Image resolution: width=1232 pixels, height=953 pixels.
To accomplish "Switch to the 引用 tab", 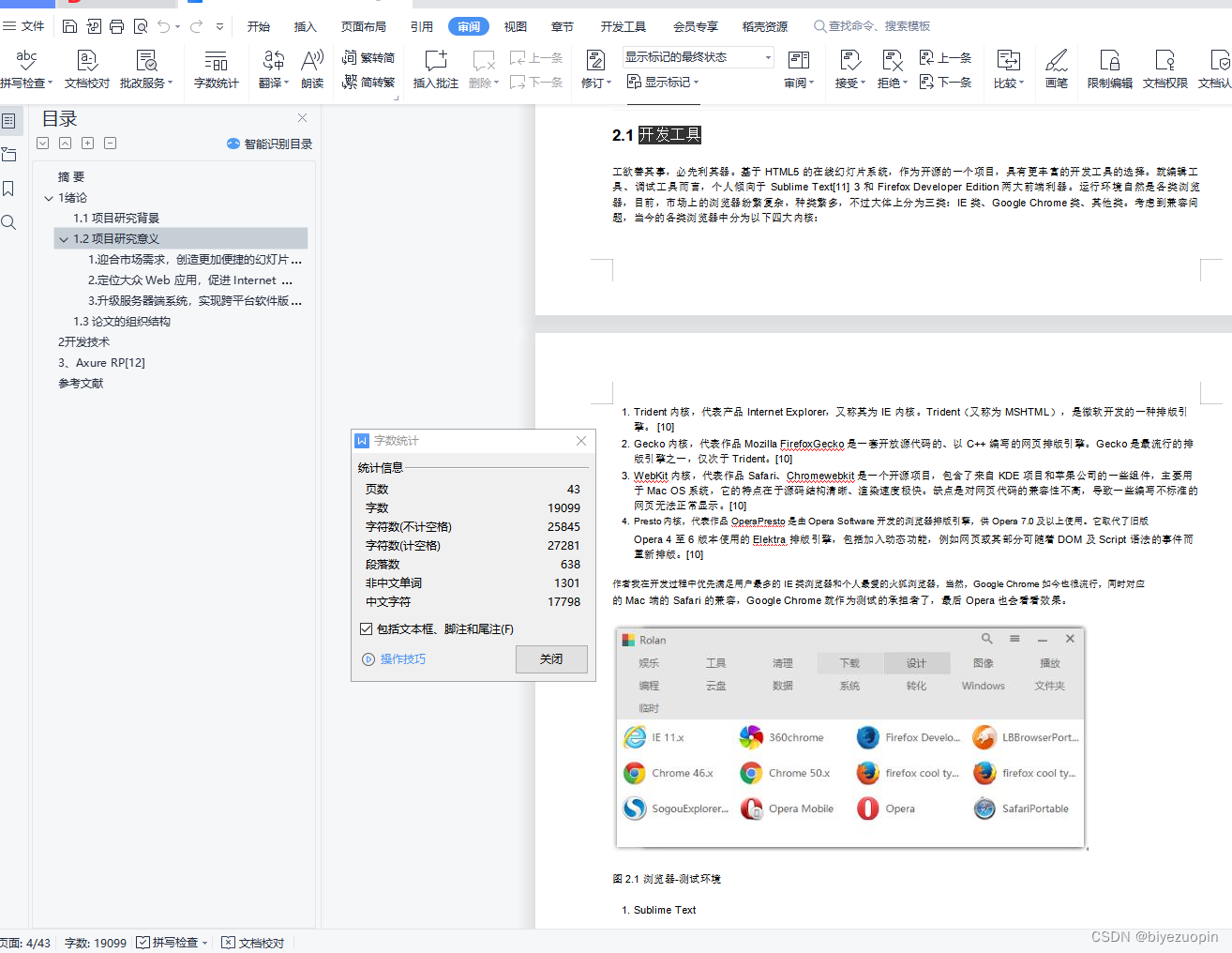I will pyautogui.click(x=422, y=26).
